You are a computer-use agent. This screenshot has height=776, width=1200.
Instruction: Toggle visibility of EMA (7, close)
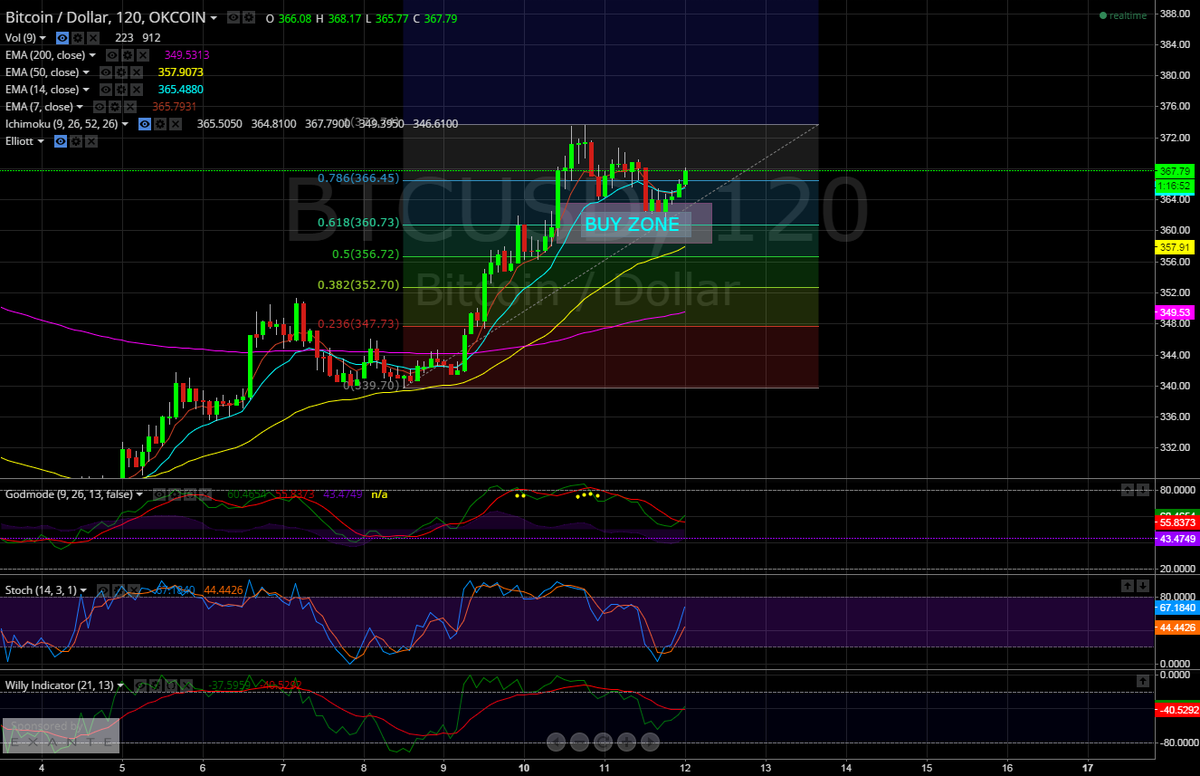click(x=99, y=107)
